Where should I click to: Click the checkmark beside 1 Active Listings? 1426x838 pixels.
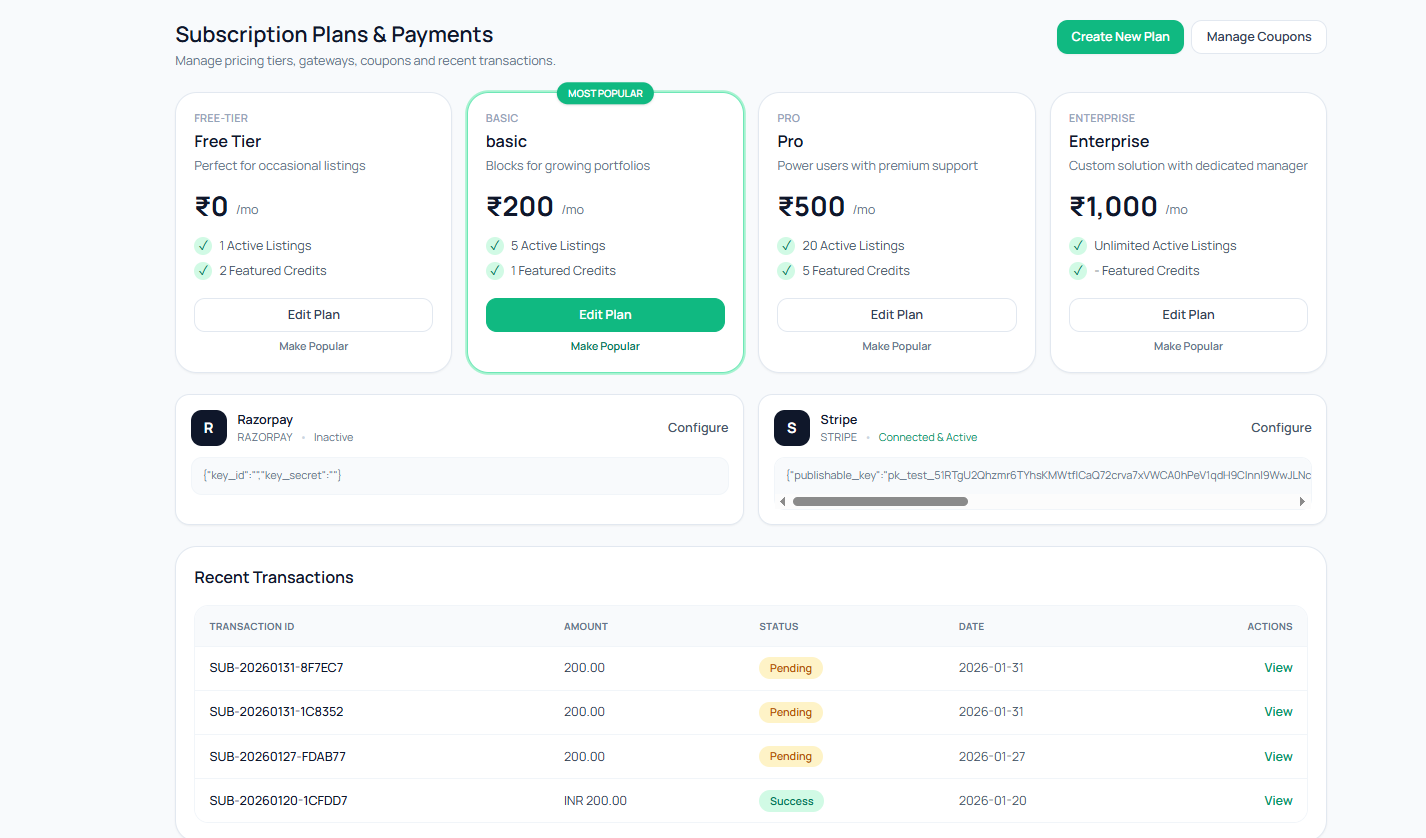(203, 245)
